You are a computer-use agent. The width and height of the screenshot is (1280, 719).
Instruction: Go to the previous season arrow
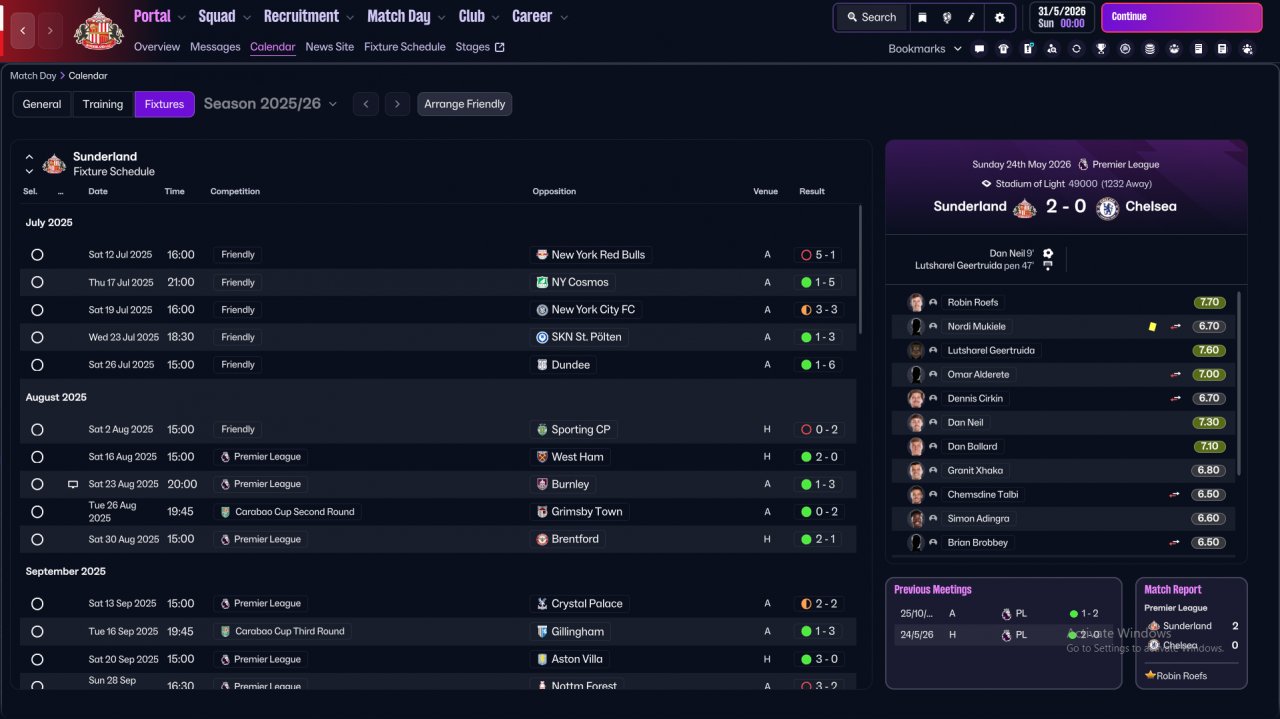[366, 104]
